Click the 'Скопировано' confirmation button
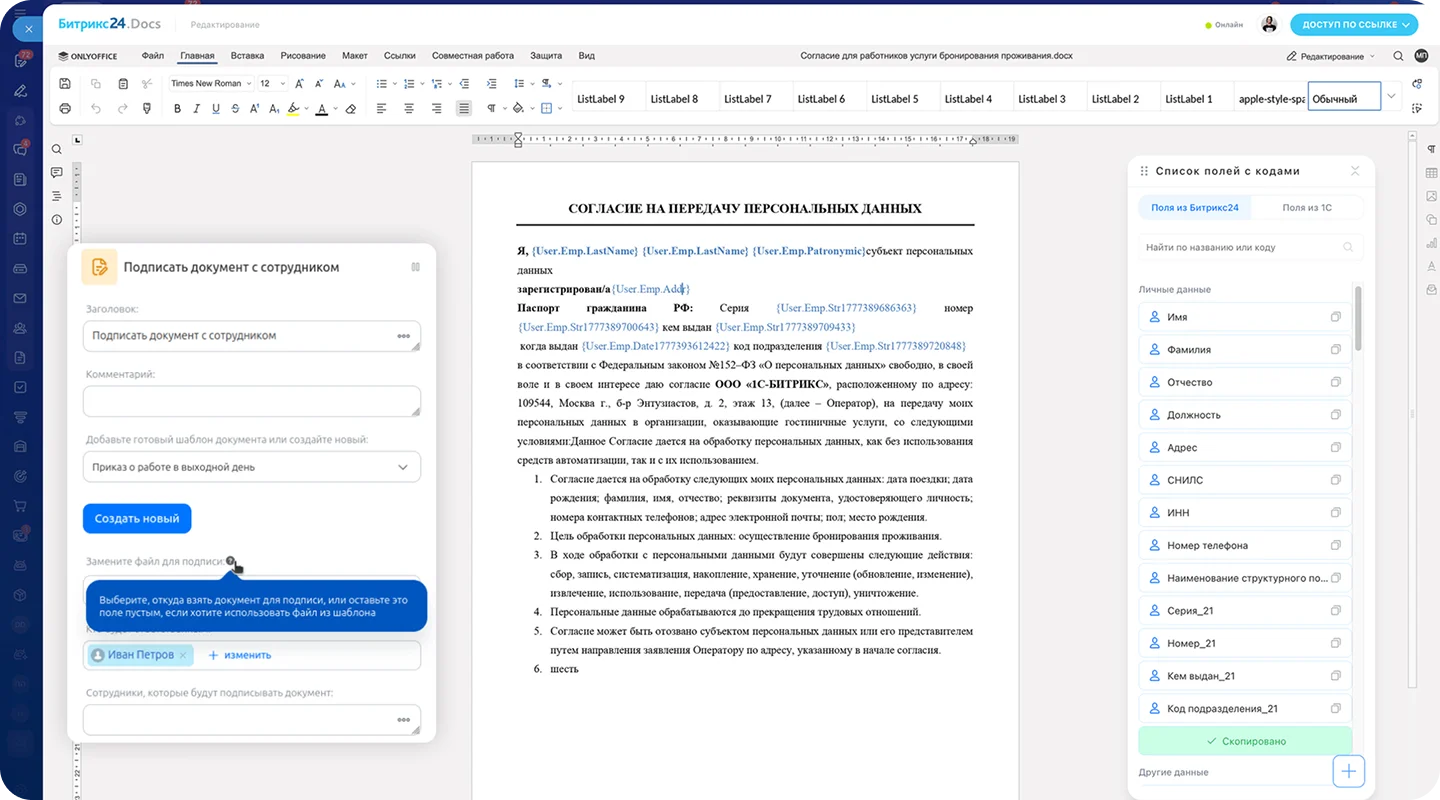 point(1245,741)
